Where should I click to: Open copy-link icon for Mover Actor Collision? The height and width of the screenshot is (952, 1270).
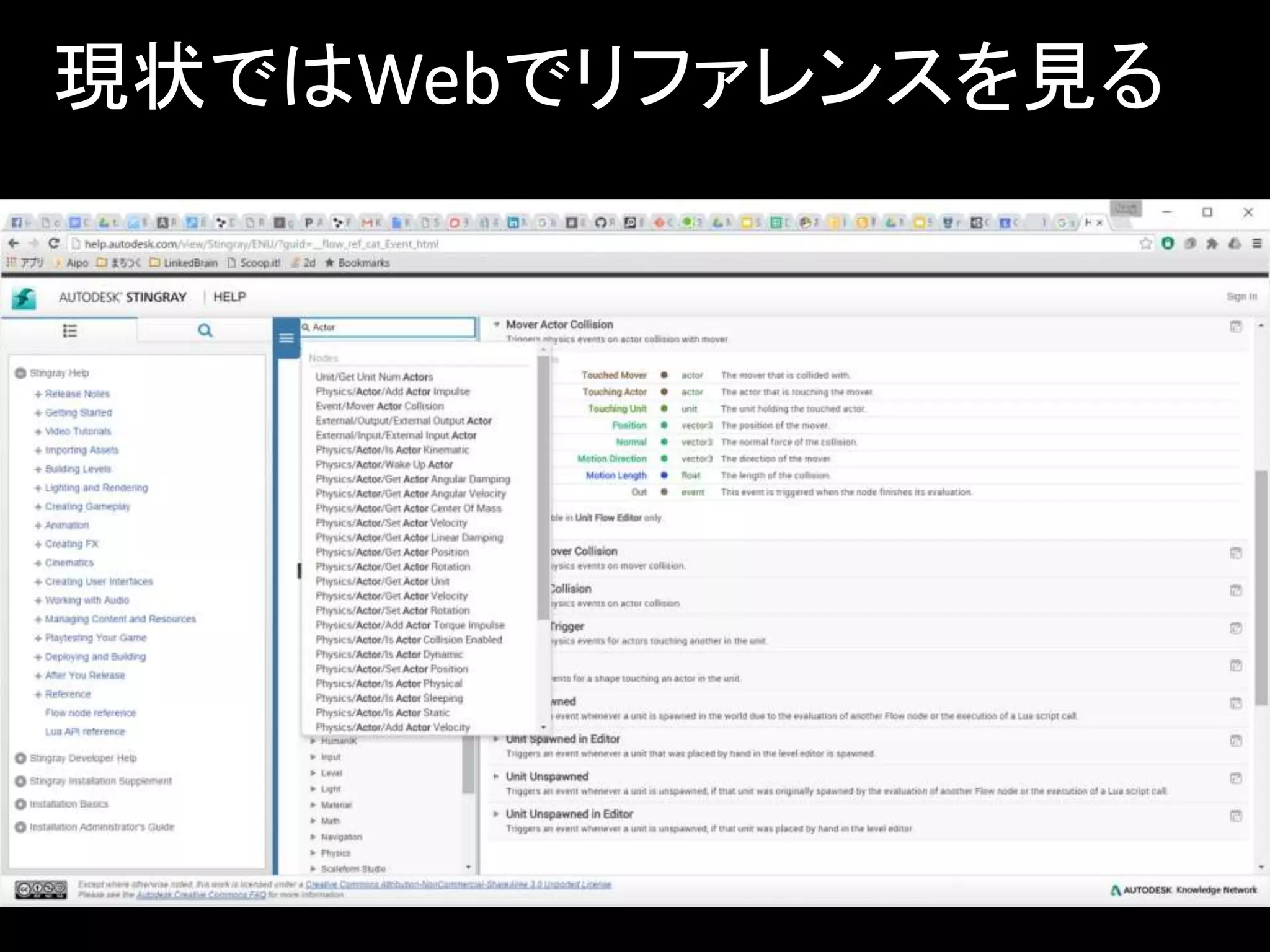(x=1236, y=327)
